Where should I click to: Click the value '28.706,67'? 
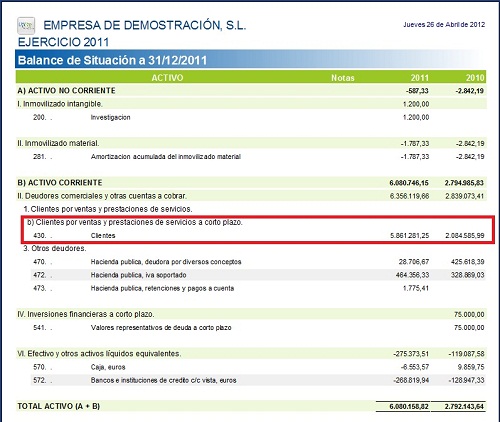414,262
